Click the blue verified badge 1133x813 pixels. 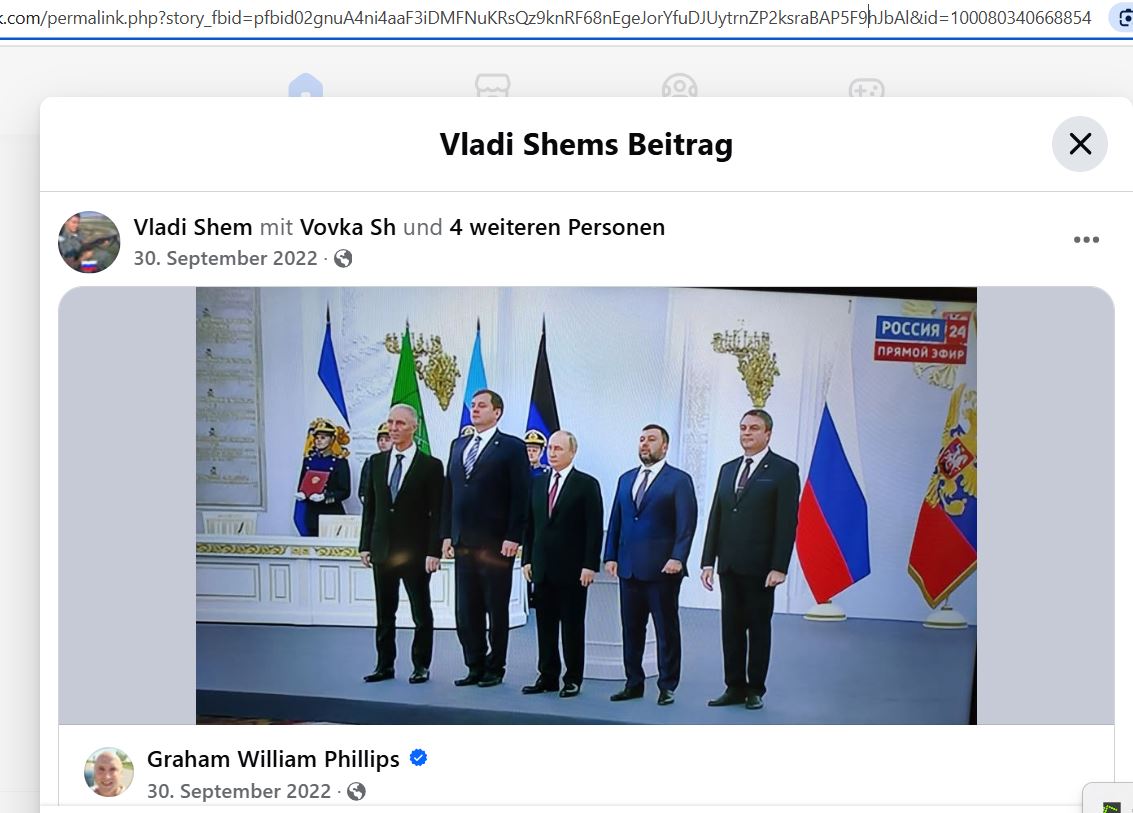(418, 757)
